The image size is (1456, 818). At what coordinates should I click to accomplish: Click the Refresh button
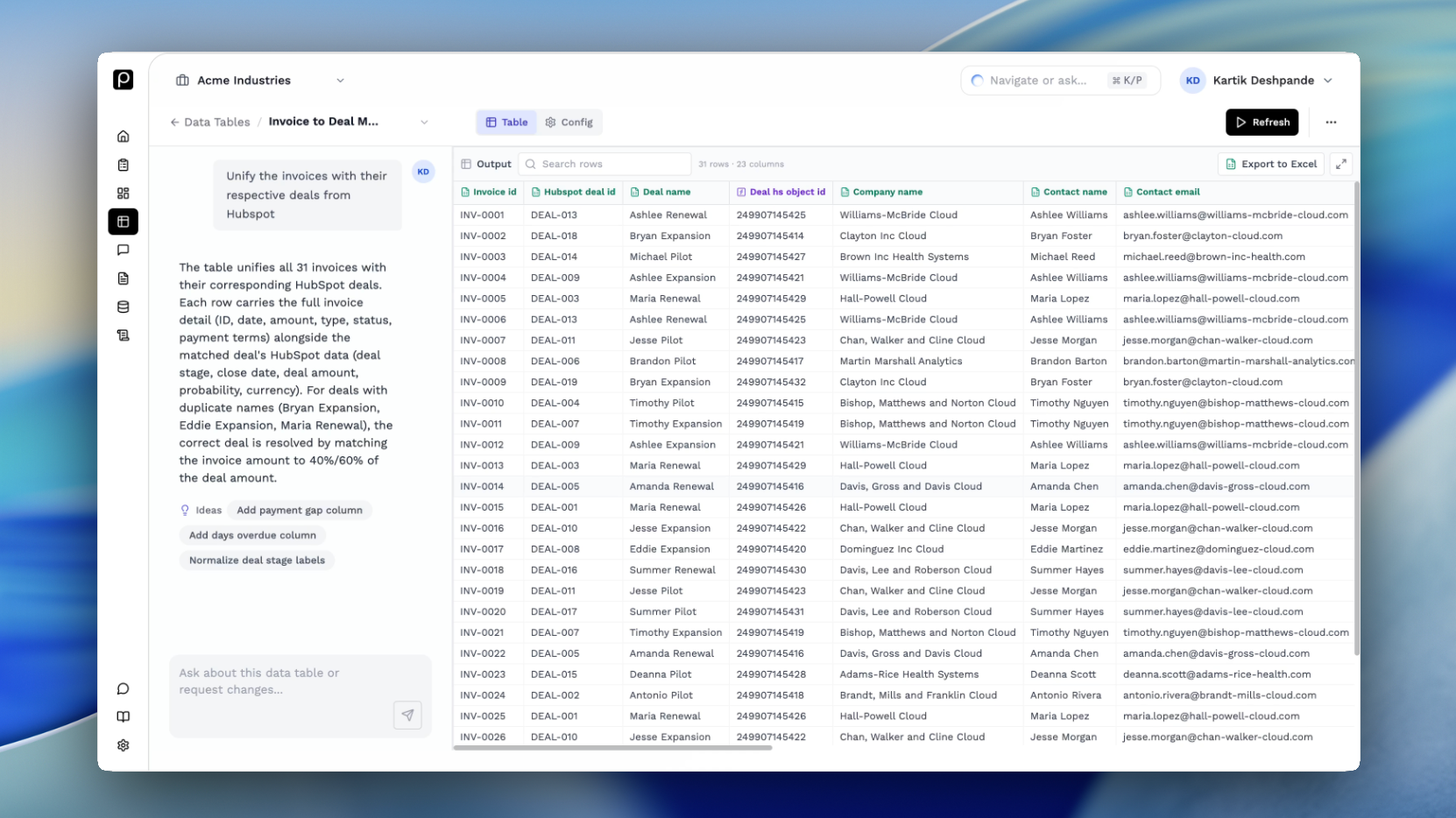point(1262,123)
